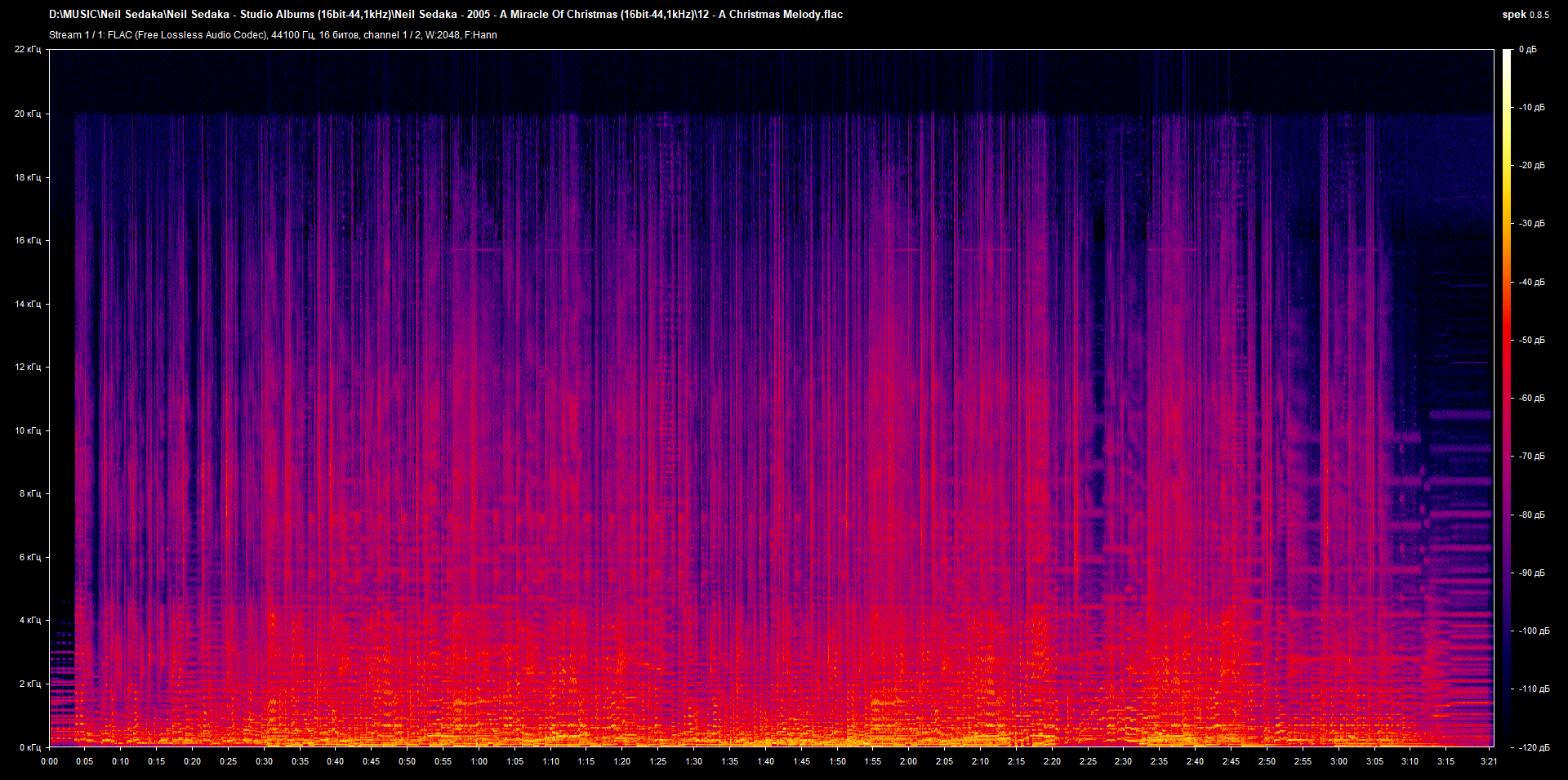Image resolution: width=1568 pixels, height=780 pixels.
Task: Click the 6 кГц frequency axis label
Action: click(x=30, y=557)
